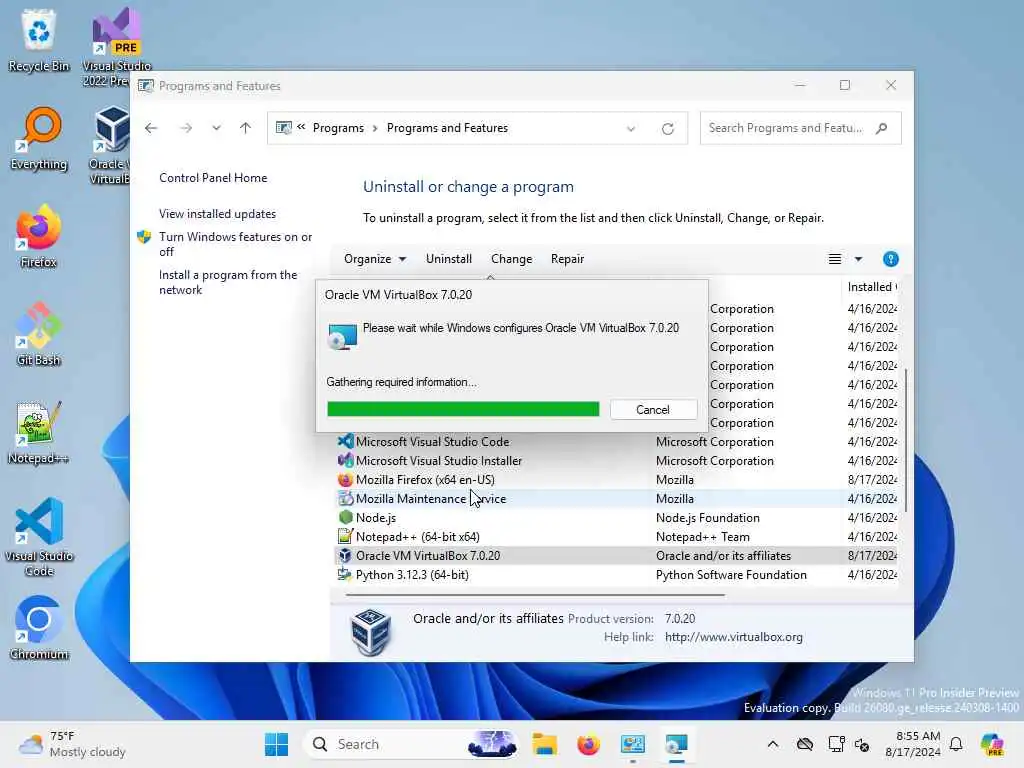Open the help question mark icon
This screenshot has width=1024, height=768.
(x=890, y=259)
